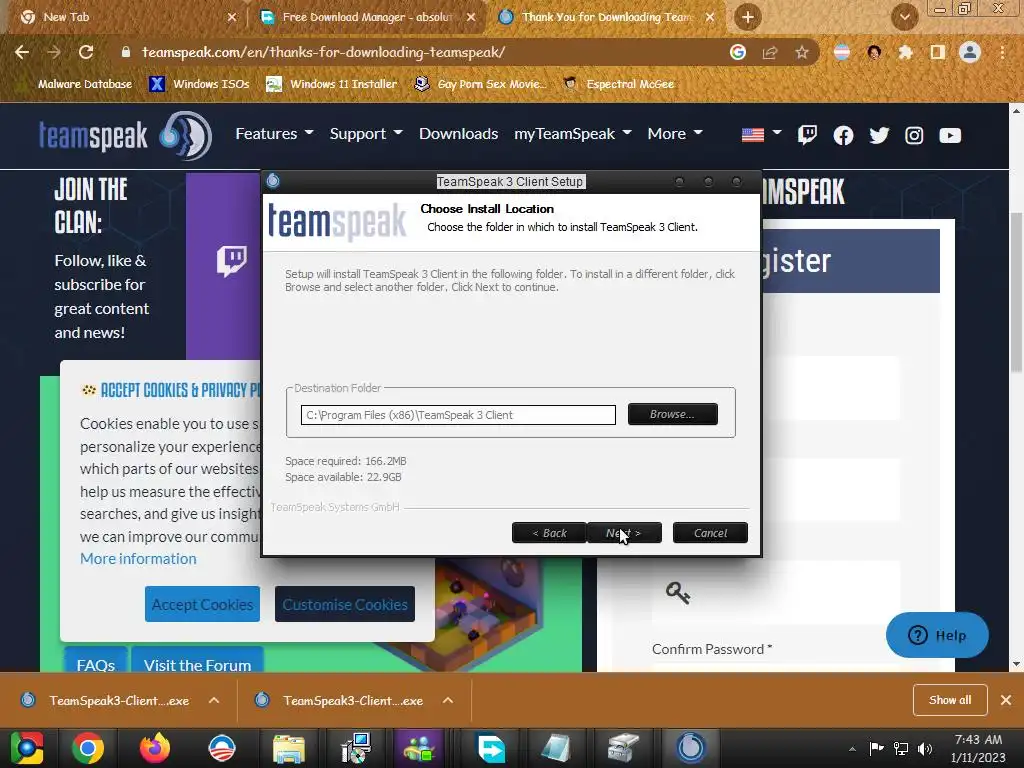Open the tab search dropdown arrow
The height and width of the screenshot is (768, 1024).
[905, 17]
